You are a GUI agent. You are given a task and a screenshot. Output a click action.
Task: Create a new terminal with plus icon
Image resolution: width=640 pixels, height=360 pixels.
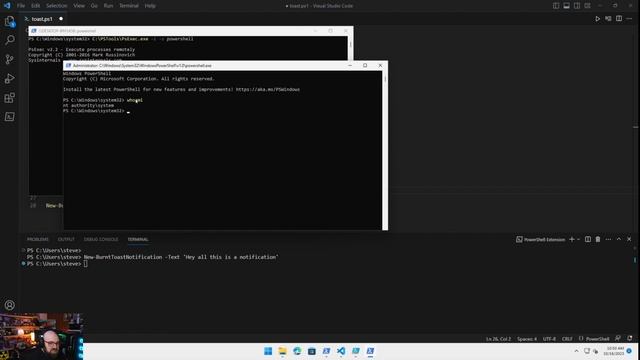pyautogui.click(x=572, y=239)
